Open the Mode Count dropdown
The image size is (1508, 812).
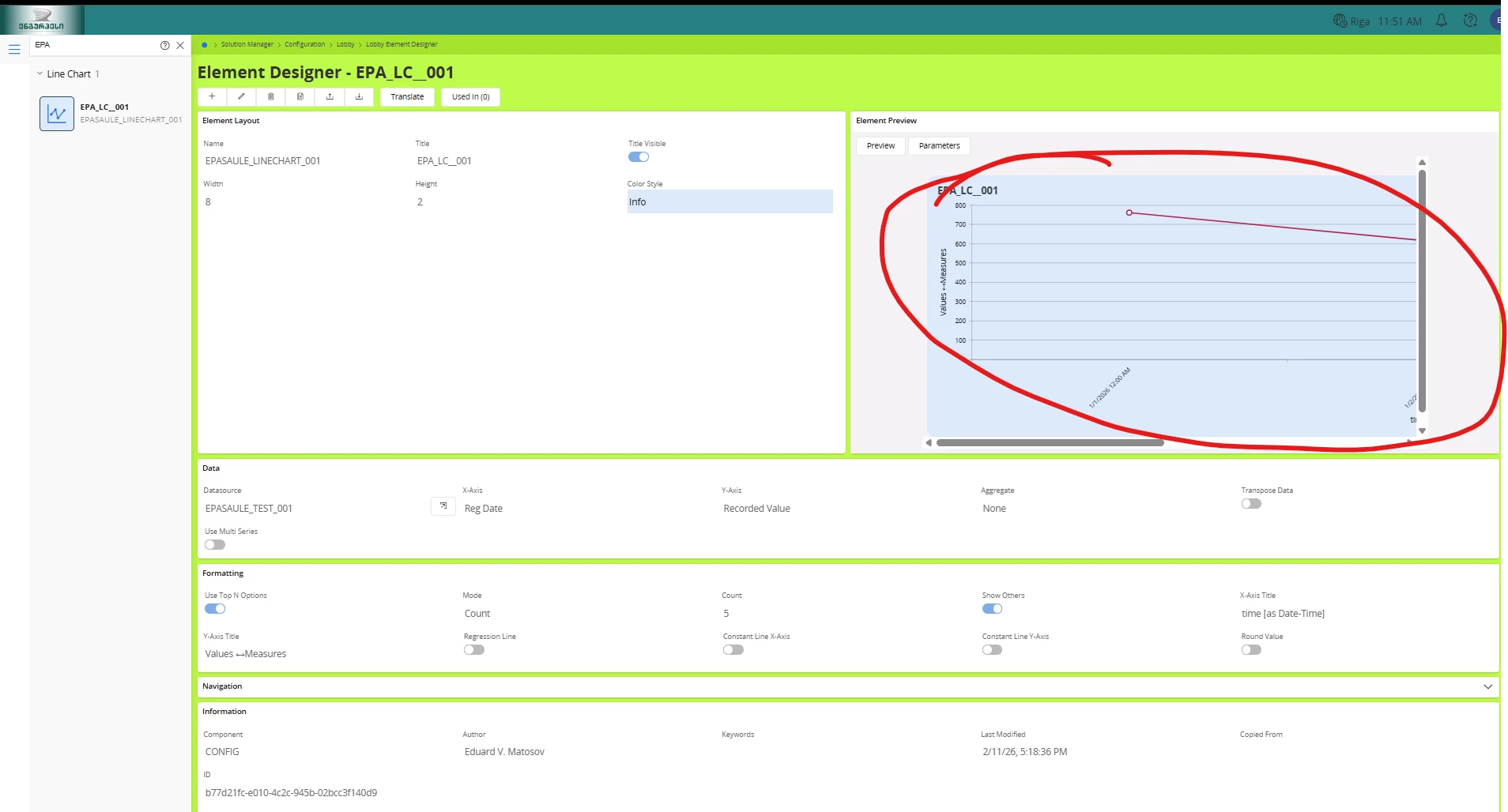click(588, 614)
